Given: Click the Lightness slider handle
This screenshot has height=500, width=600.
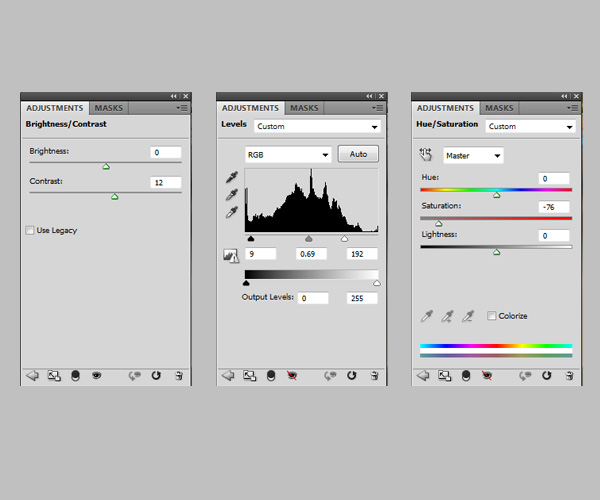Looking at the screenshot, I should click(x=497, y=252).
